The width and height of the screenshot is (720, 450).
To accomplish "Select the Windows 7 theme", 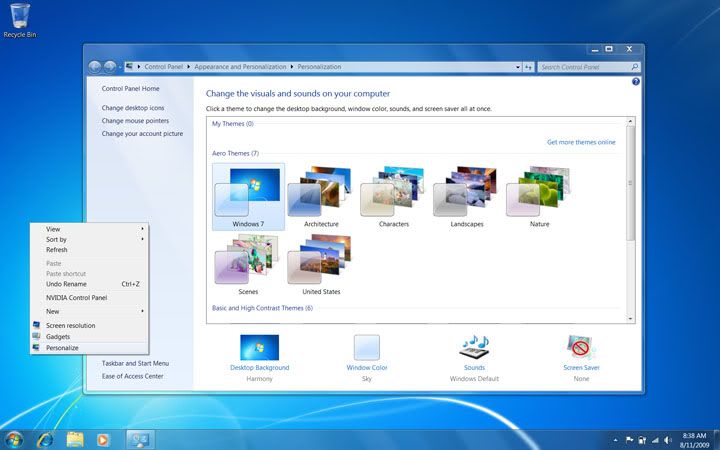I will pyautogui.click(x=248, y=197).
